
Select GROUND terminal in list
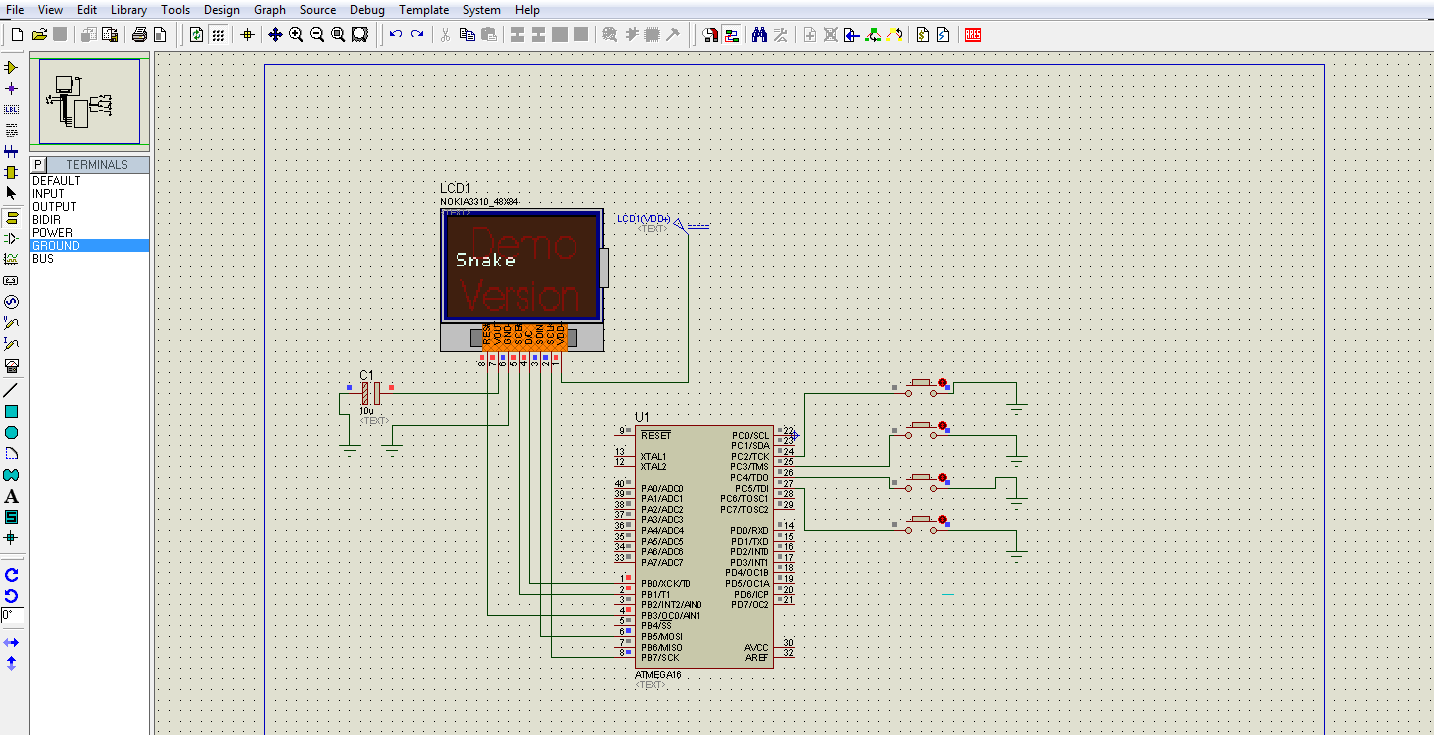tap(90, 246)
